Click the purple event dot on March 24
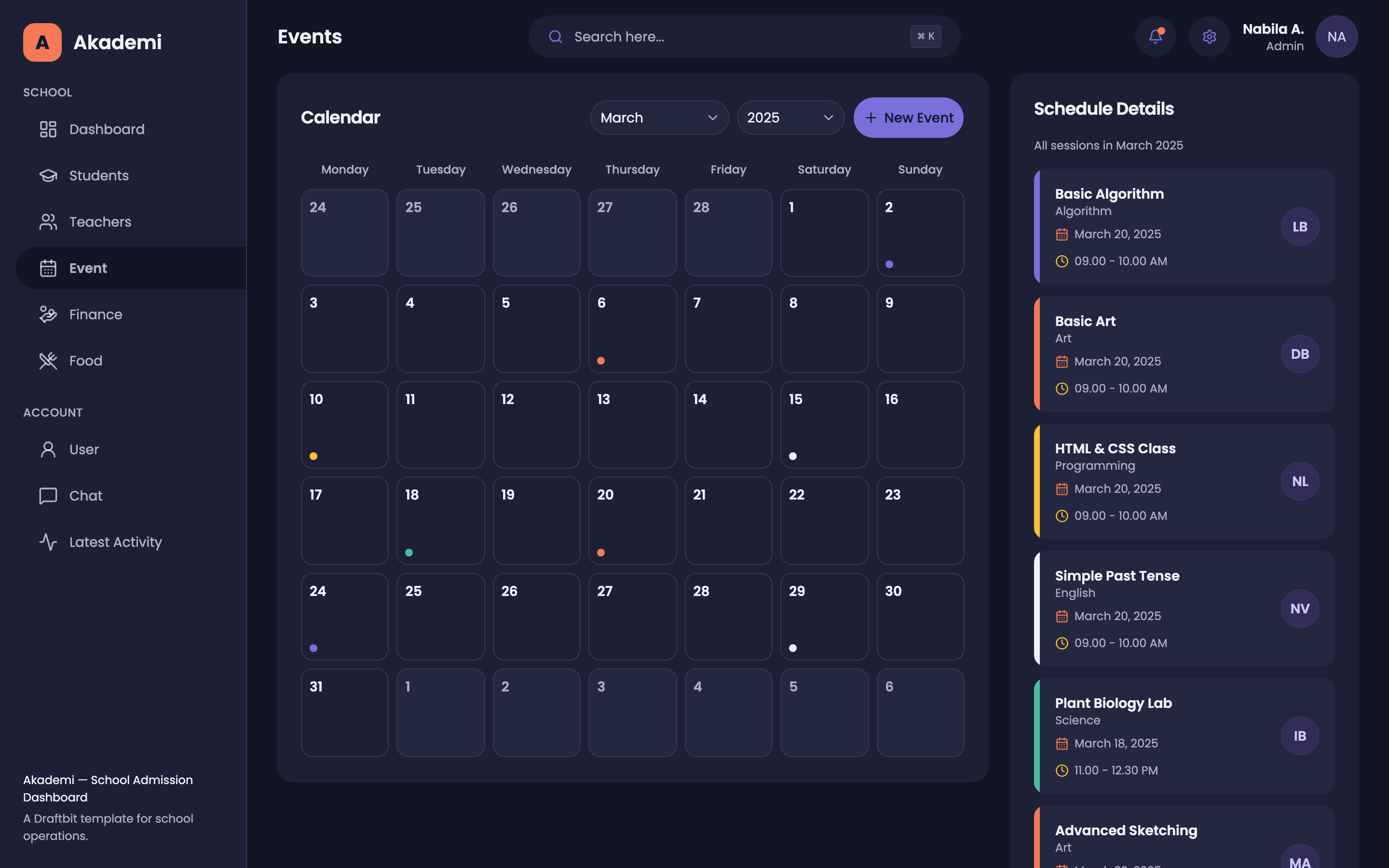Viewport: 1389px width, 868px height. click(x=313, y=648)
